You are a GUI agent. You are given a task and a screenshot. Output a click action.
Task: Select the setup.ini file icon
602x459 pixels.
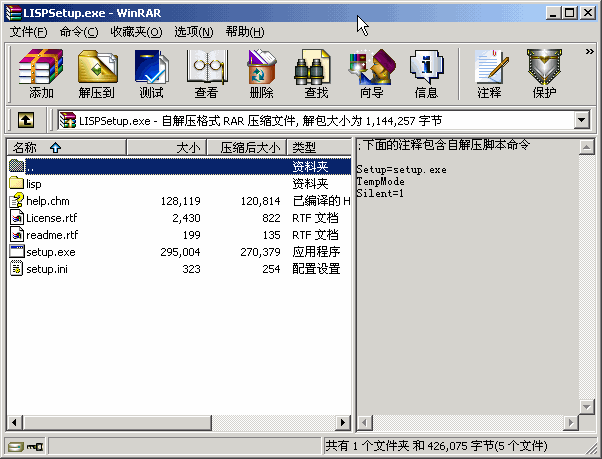pos(17,268)
